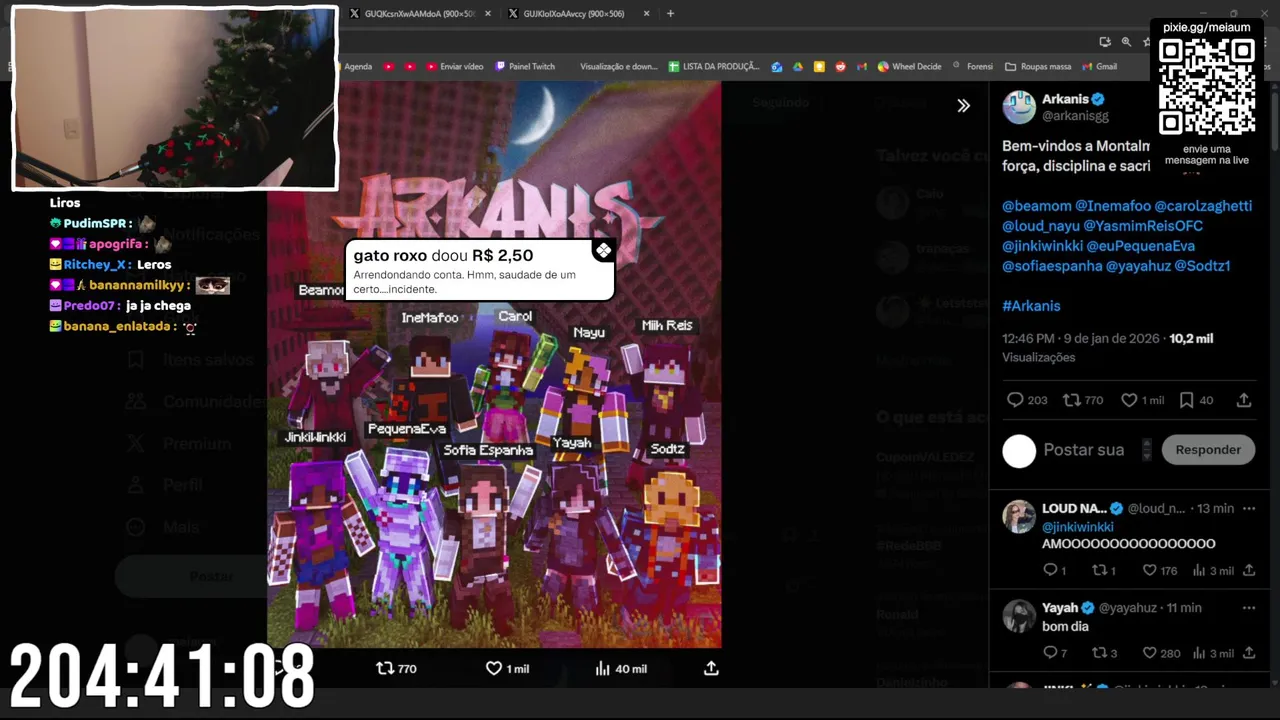This screenshot has height=720, width=1280.
Task: Switch to GUQKcsnXwAAMdoA browser tab
Action: pos(420,14)
